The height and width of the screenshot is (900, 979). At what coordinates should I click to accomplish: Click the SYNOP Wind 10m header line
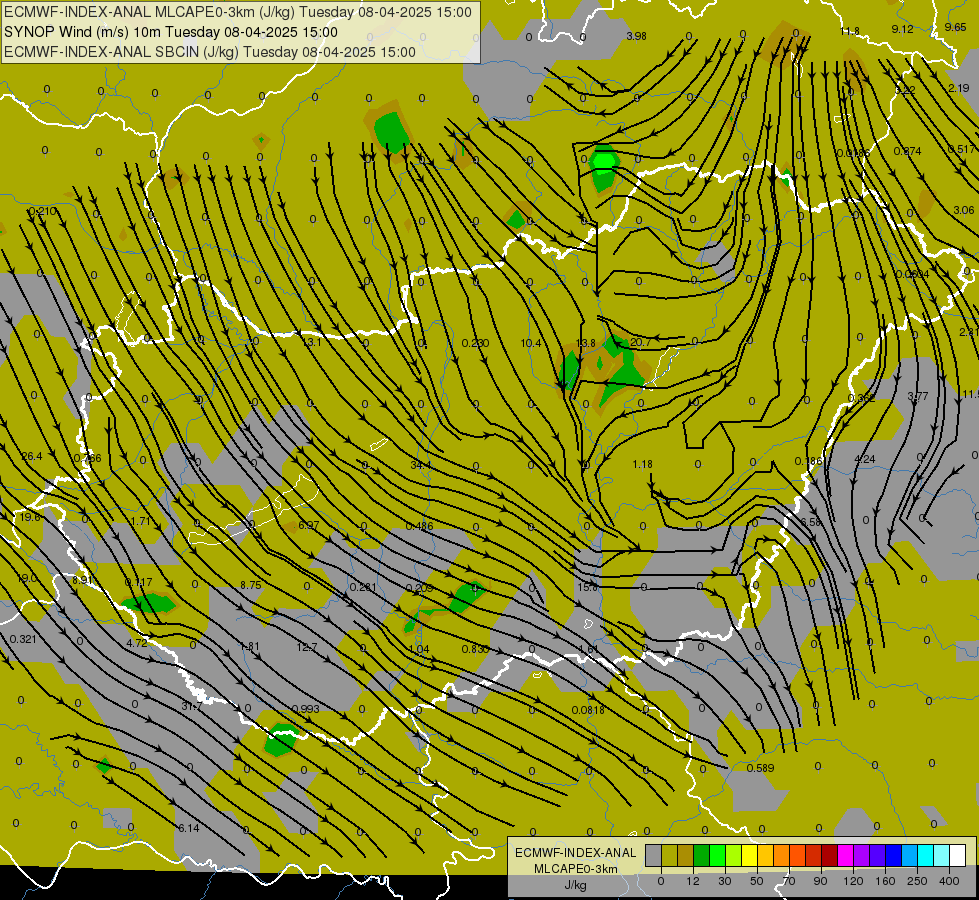click(x=171, y=32)
